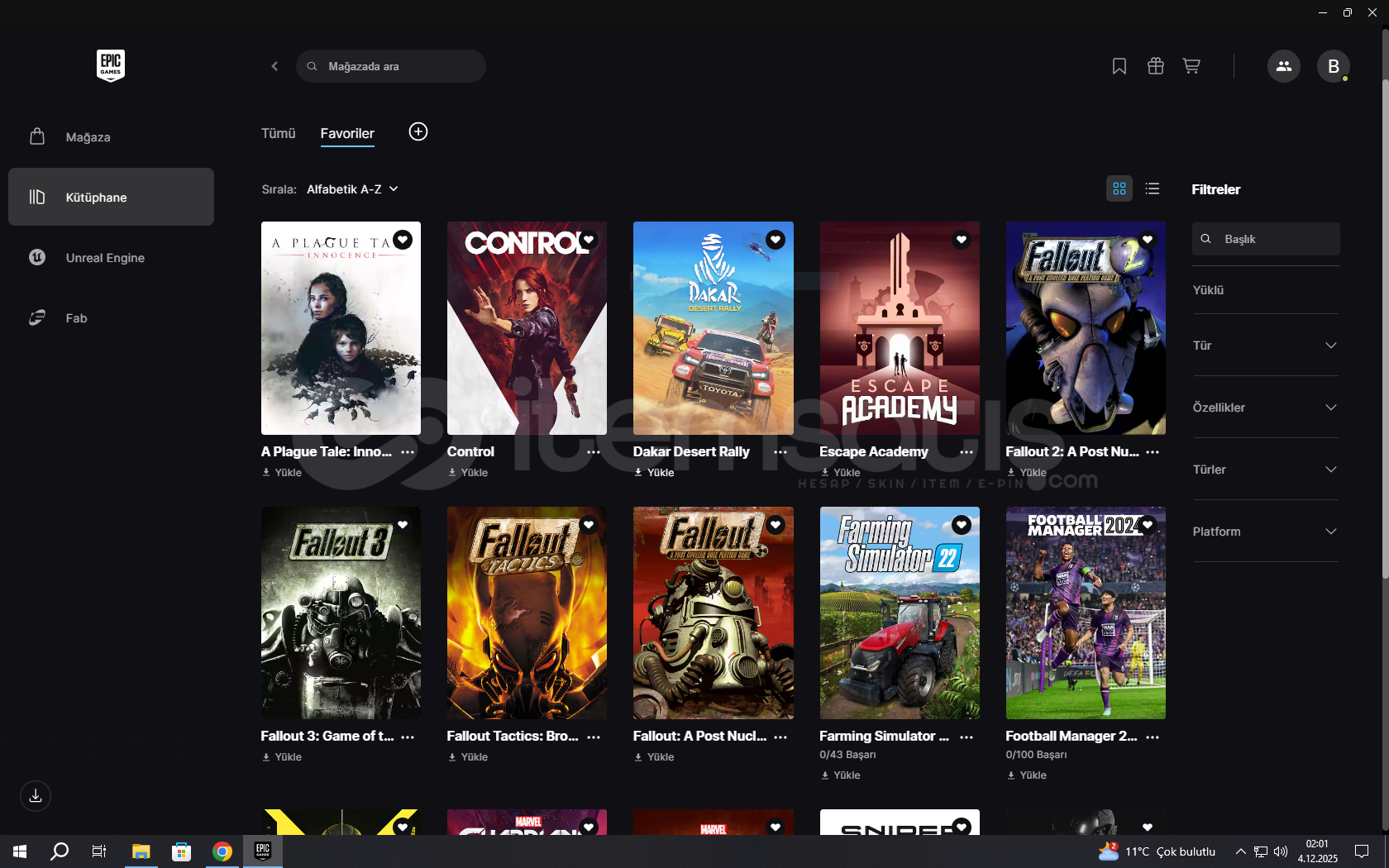Open more options for Farming Simulator
The width and height of the screenshot is (1389, 868).
[x=967, y=737]
